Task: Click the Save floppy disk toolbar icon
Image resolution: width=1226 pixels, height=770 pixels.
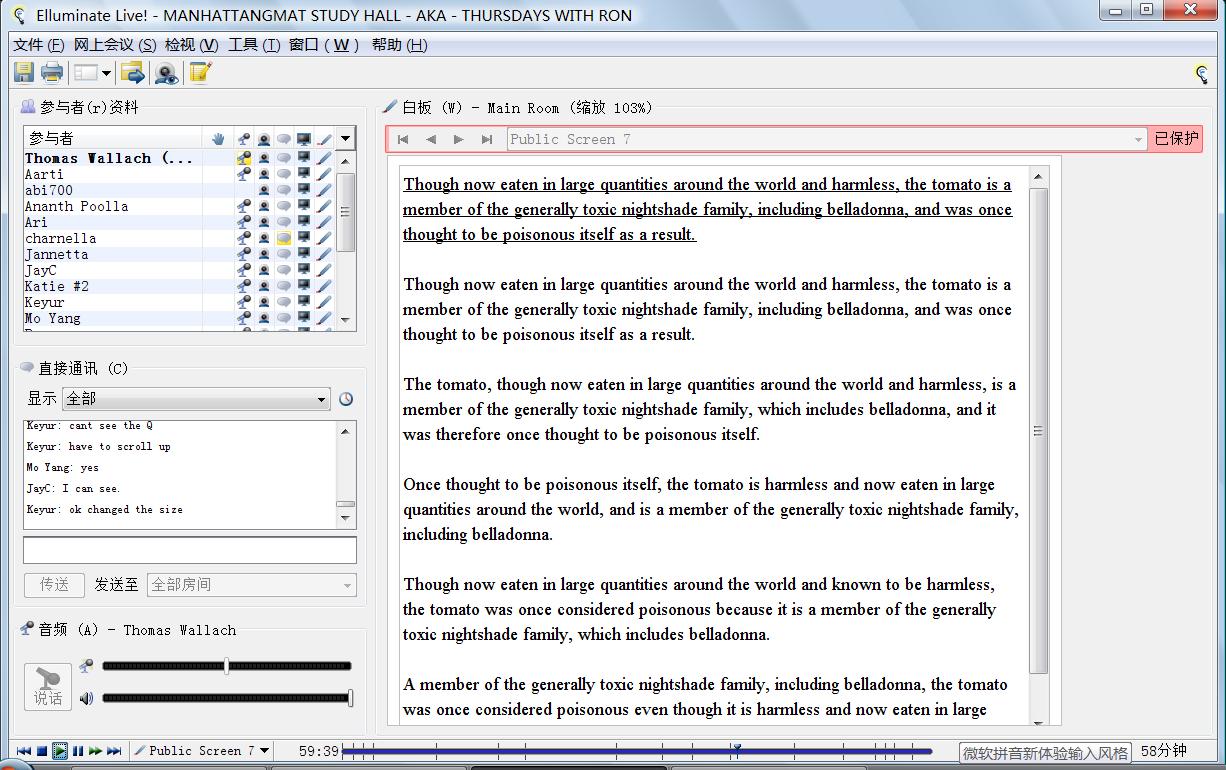Action: pos(24,72)
